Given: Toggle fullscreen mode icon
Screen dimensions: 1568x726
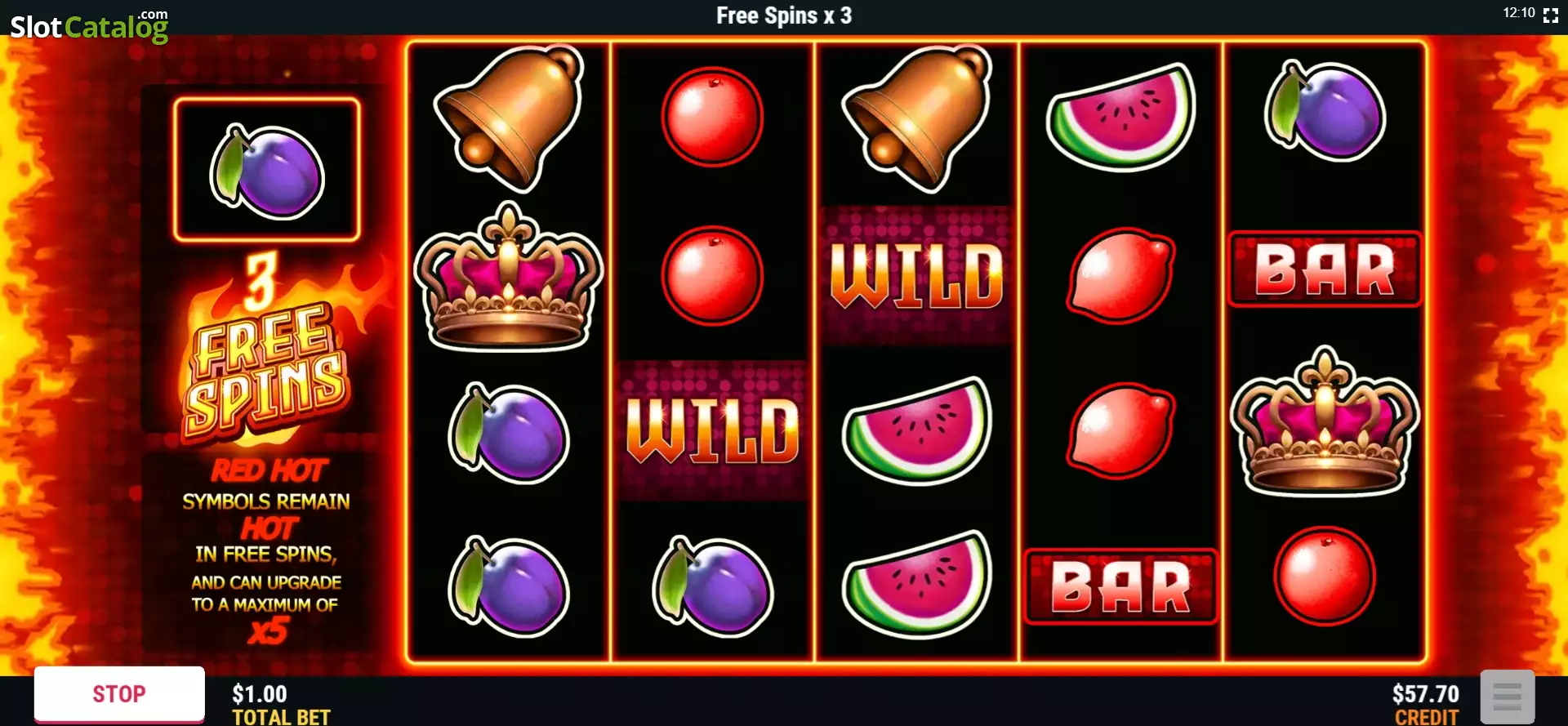Looking at the screenshot, I should click(x=1551, y=15).
